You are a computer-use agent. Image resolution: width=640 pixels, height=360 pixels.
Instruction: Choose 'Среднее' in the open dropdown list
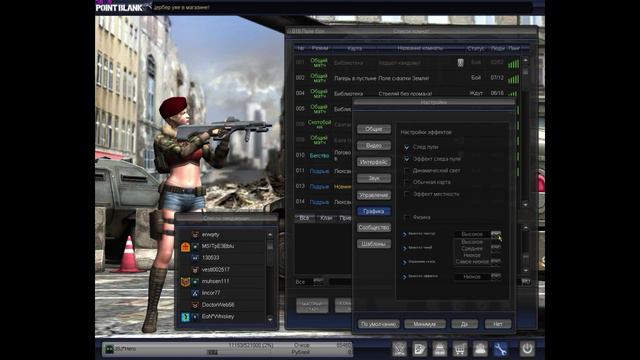pos(472,248)
